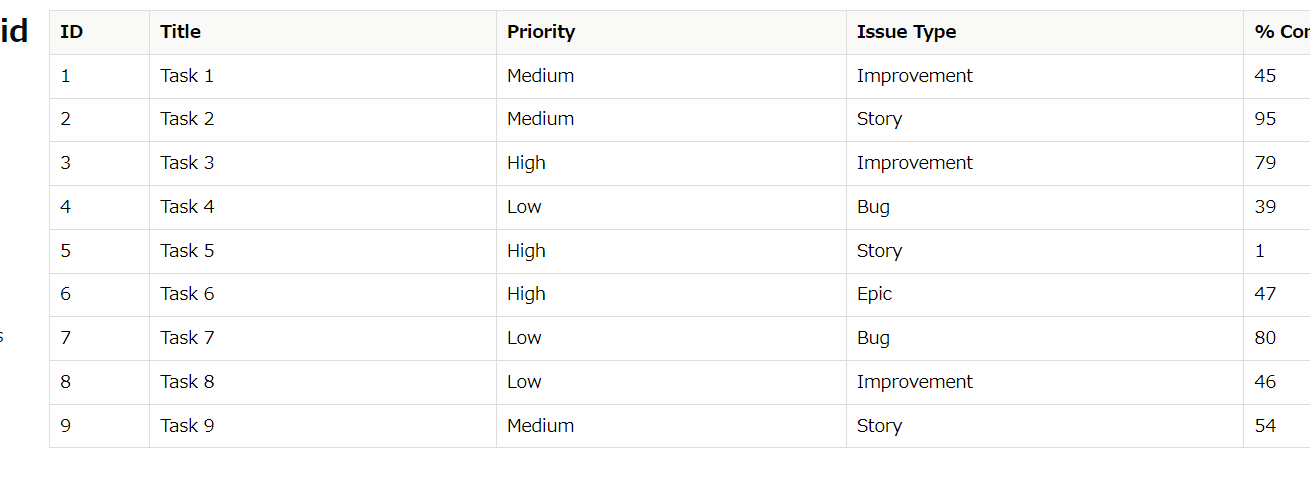Click the Low priority cell of Task 4
Image resolution: width=1310 pixels, height=482 pixels.
[x=524, y=207]
